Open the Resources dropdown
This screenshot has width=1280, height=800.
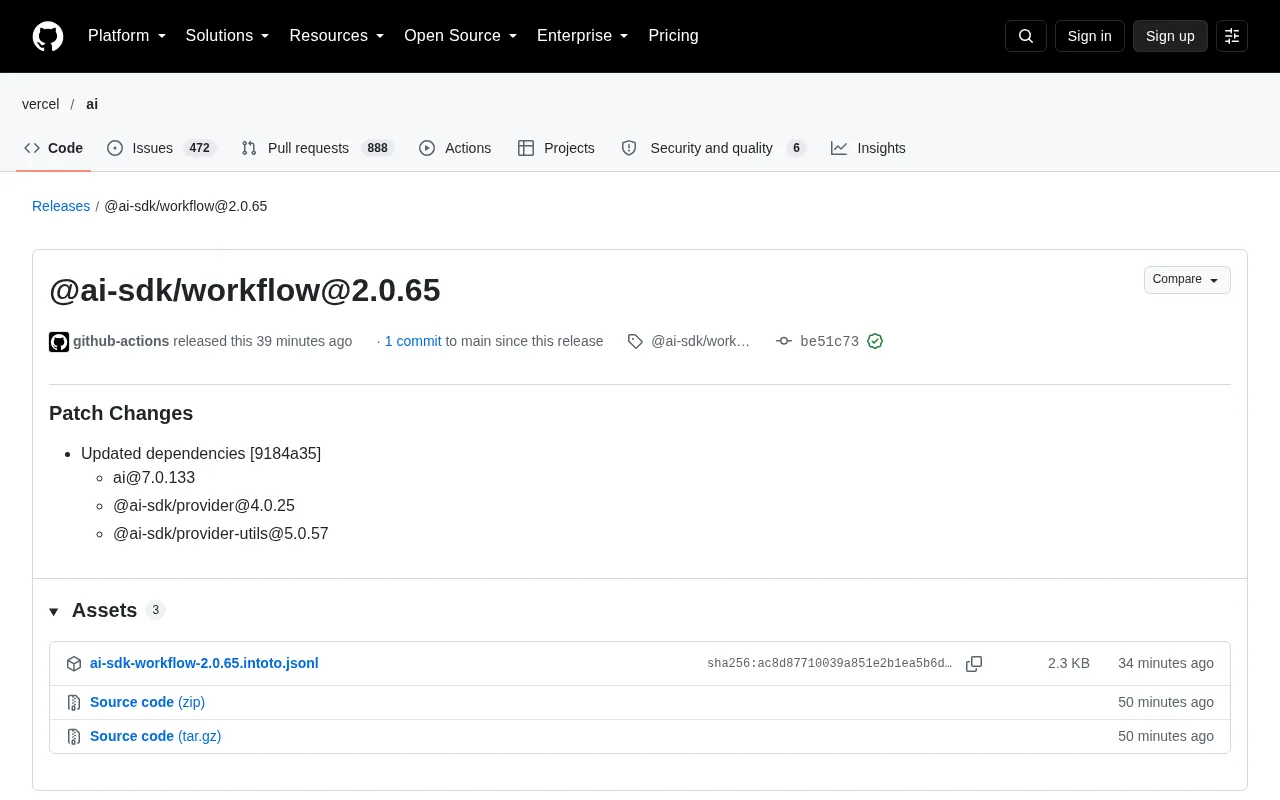tap(337, 36)
